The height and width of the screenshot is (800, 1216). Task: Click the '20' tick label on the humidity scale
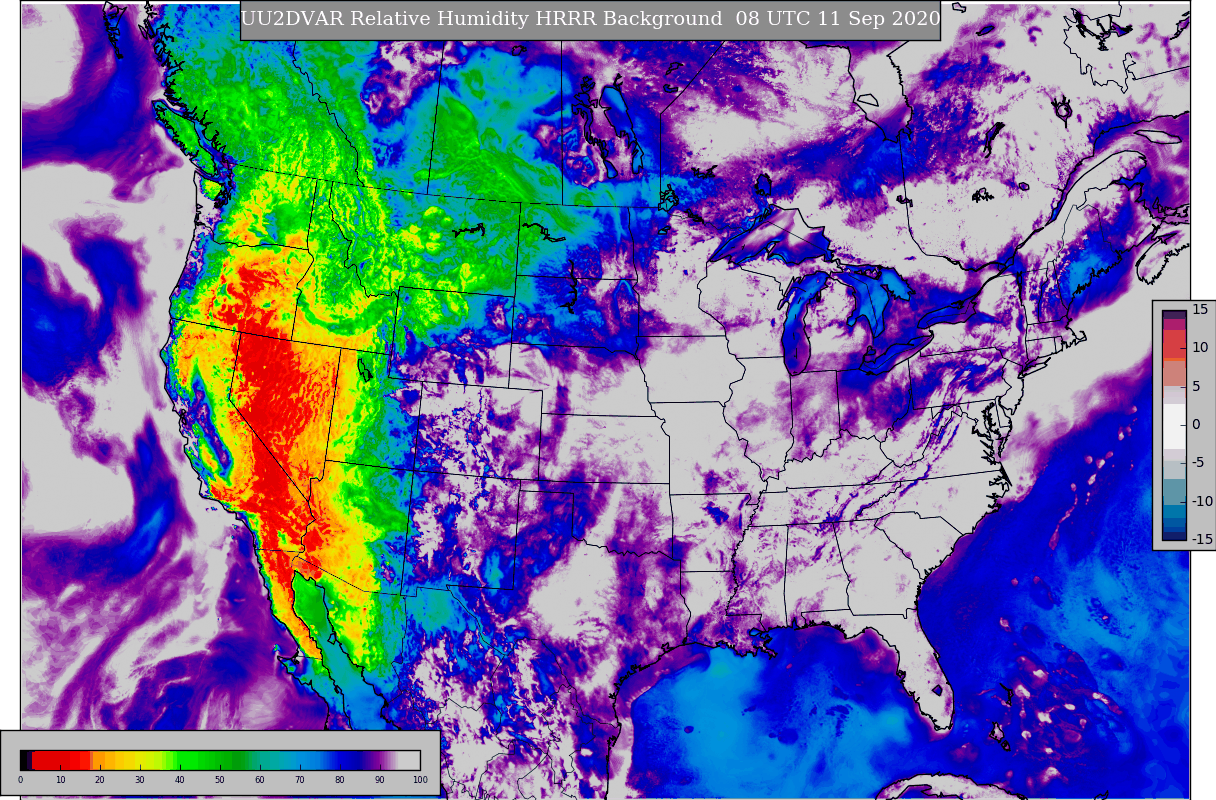click(x=100, y=780)
